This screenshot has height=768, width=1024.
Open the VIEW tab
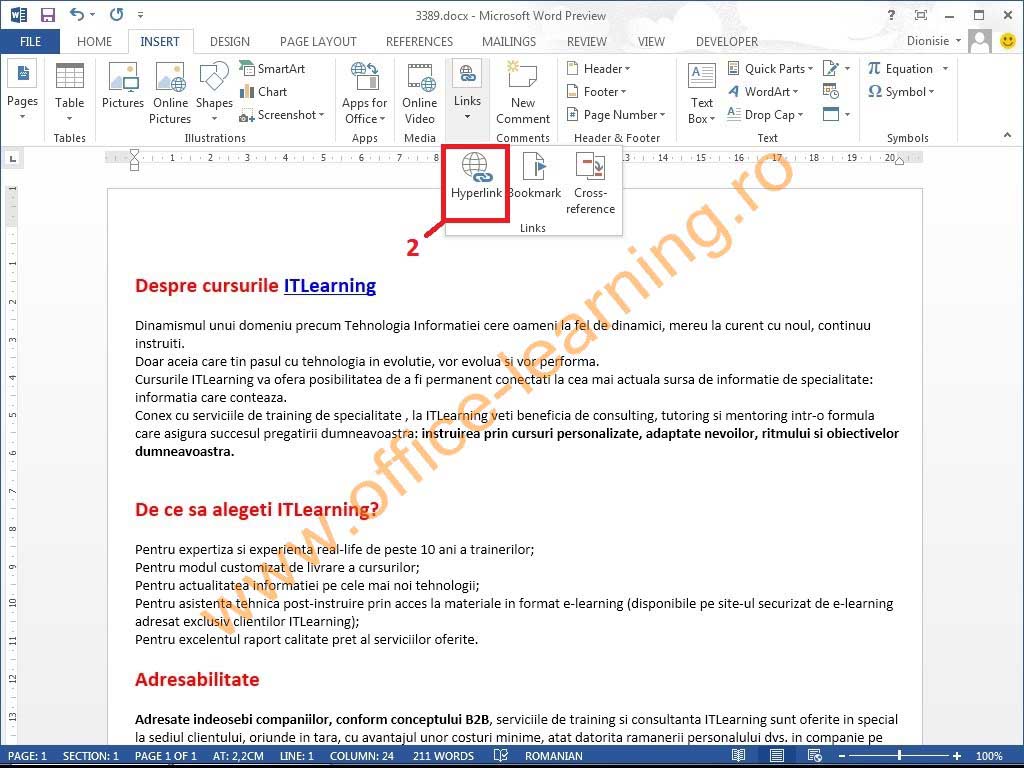[x=651, y=42]
